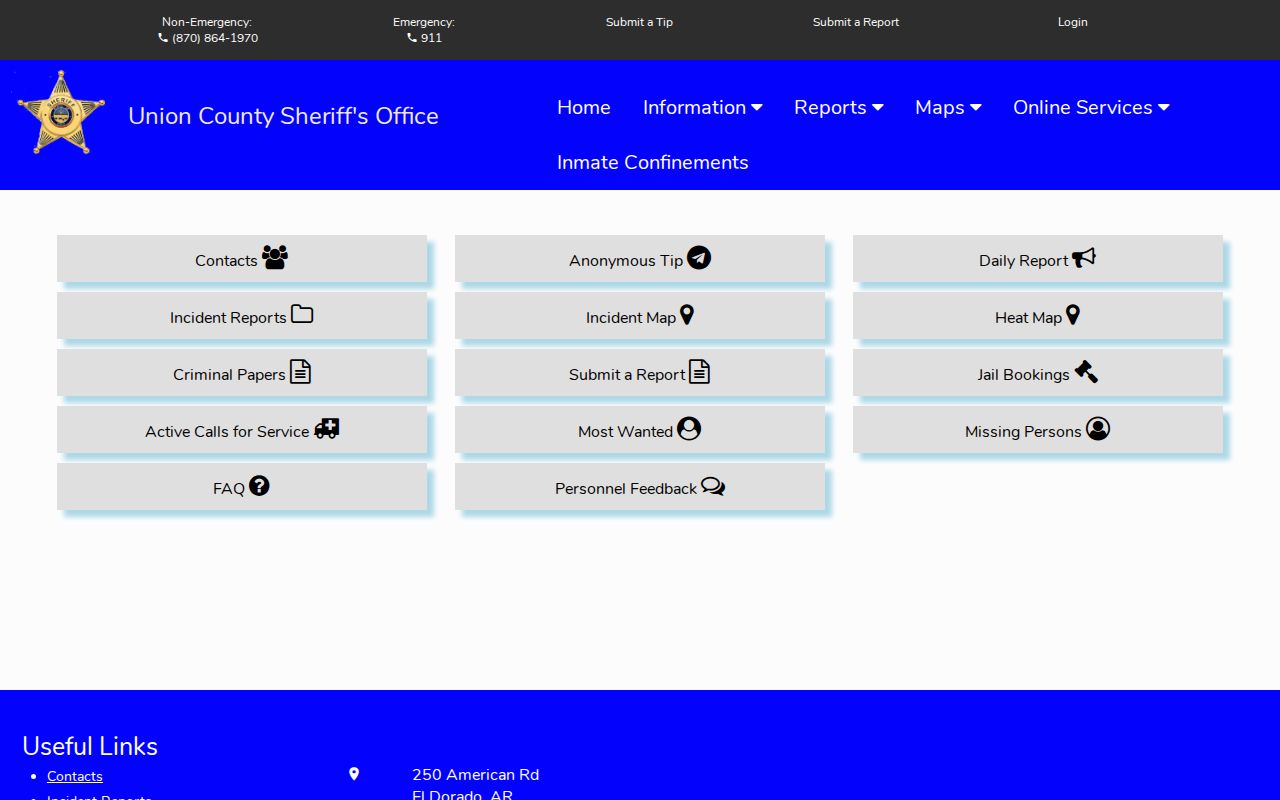Open the Most Wanted tile
The image size is (1280, 800).
click(x=640, y=430)
